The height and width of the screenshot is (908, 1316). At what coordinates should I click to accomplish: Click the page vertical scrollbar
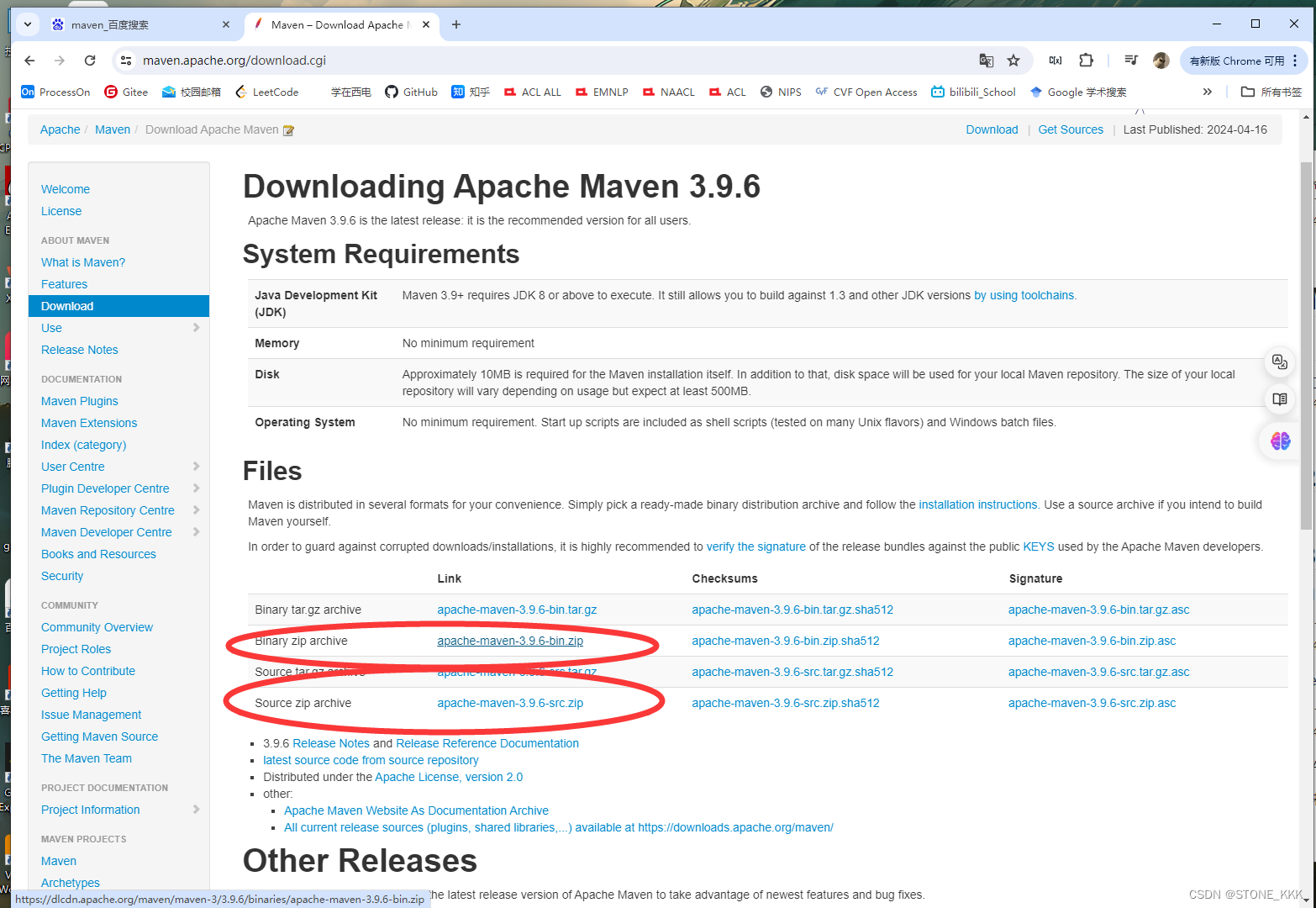pyautogui.click(x=1306, y=345)
